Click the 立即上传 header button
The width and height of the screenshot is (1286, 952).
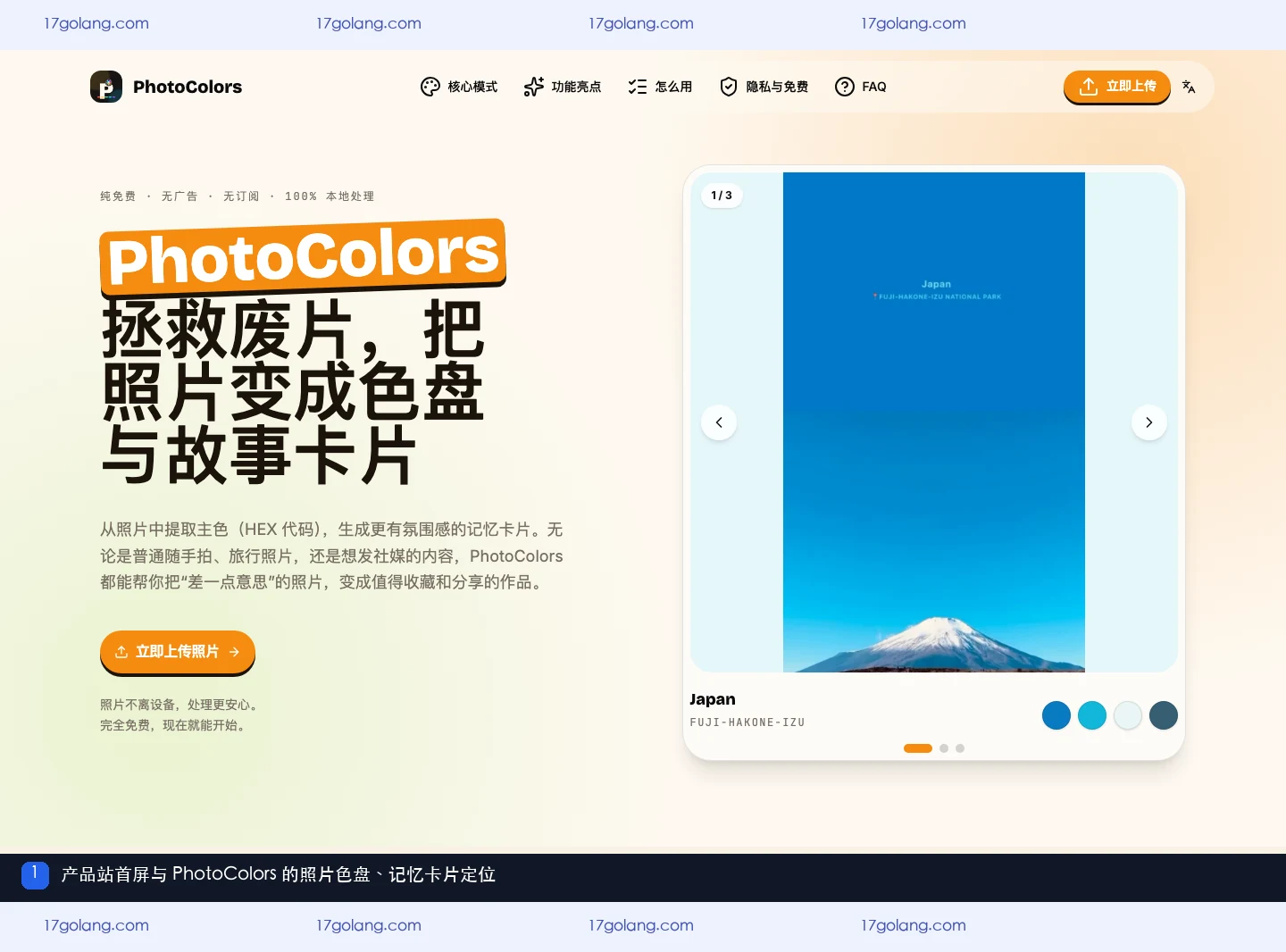click(1117, 87)
